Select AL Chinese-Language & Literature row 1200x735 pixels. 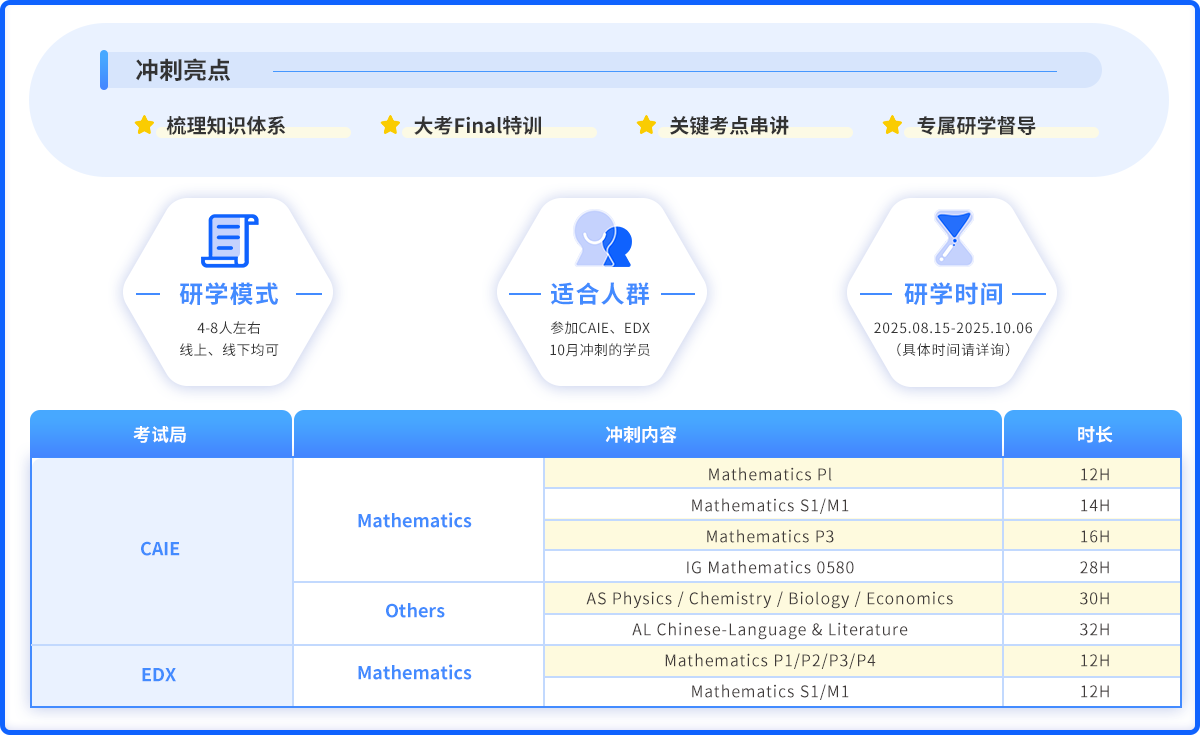coord(773,629)
